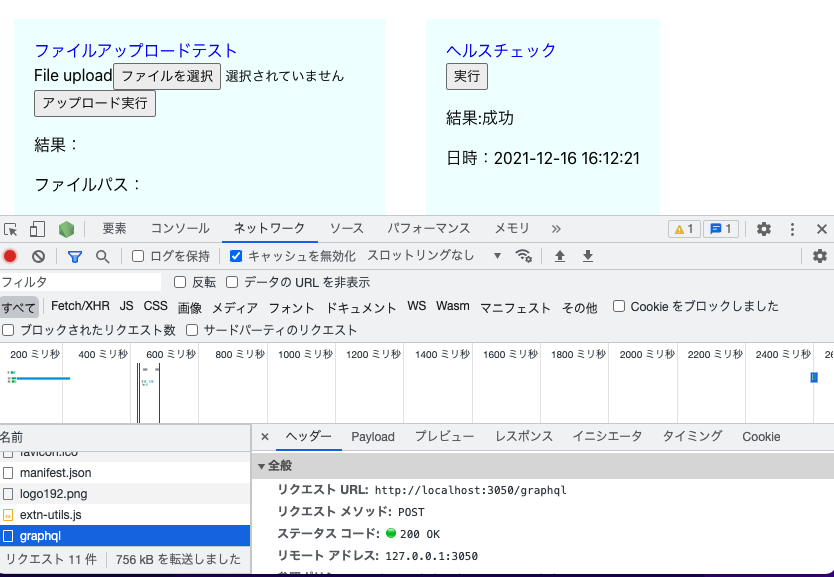
Task: Open the throttling dropdown
Action: click(434, 256)
